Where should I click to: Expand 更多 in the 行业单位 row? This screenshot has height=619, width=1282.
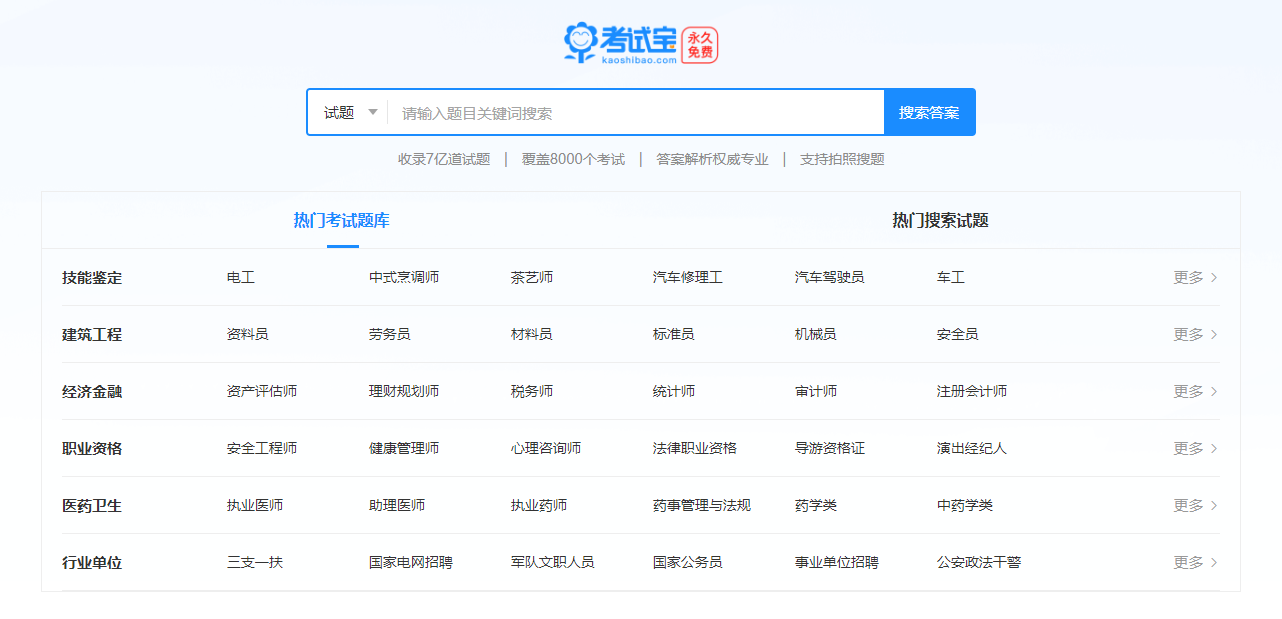coord(1195,562)
